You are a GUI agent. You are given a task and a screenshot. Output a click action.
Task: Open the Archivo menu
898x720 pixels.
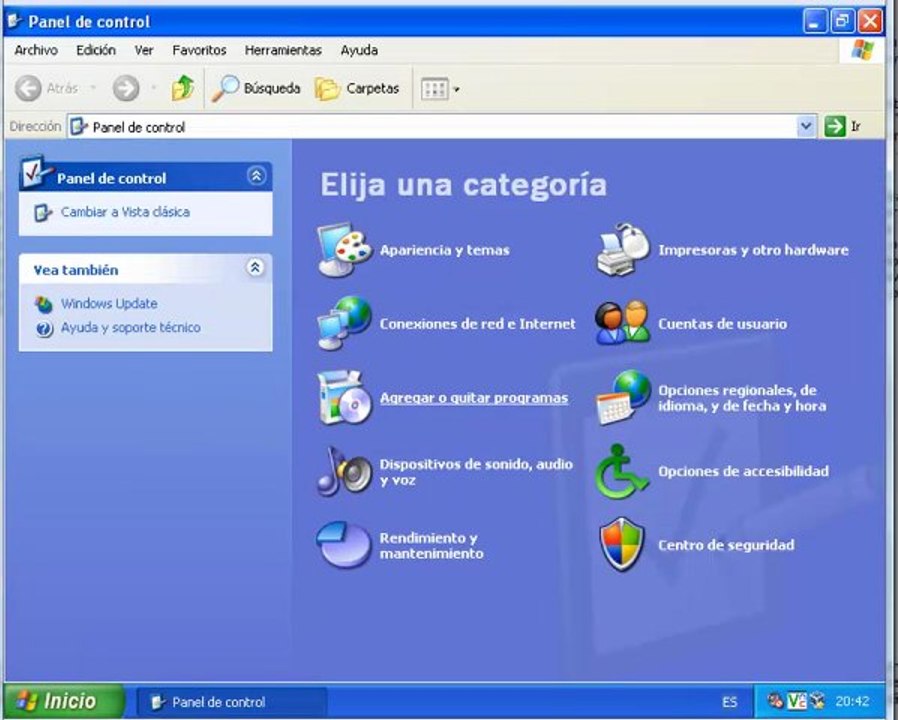coord(36,50)
